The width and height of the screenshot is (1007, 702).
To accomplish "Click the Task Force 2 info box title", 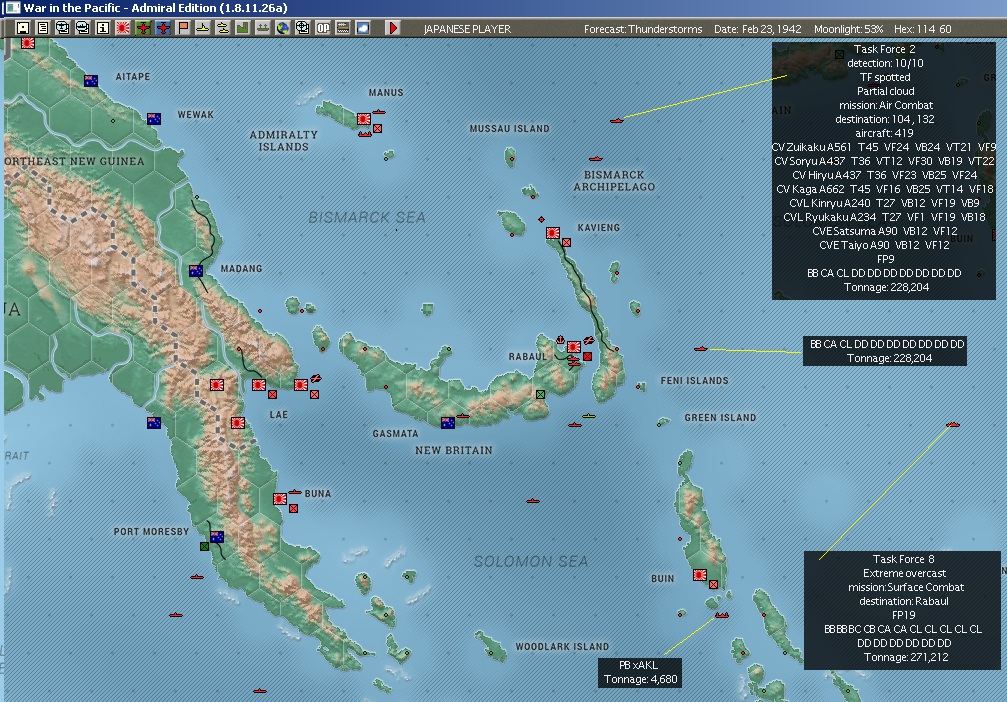I will point(884,49).
